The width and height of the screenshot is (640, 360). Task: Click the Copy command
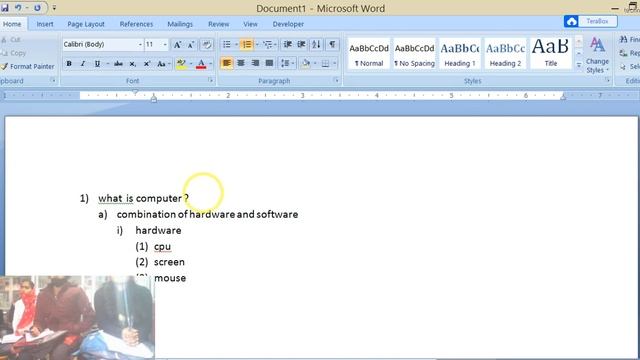coord(13,53)
